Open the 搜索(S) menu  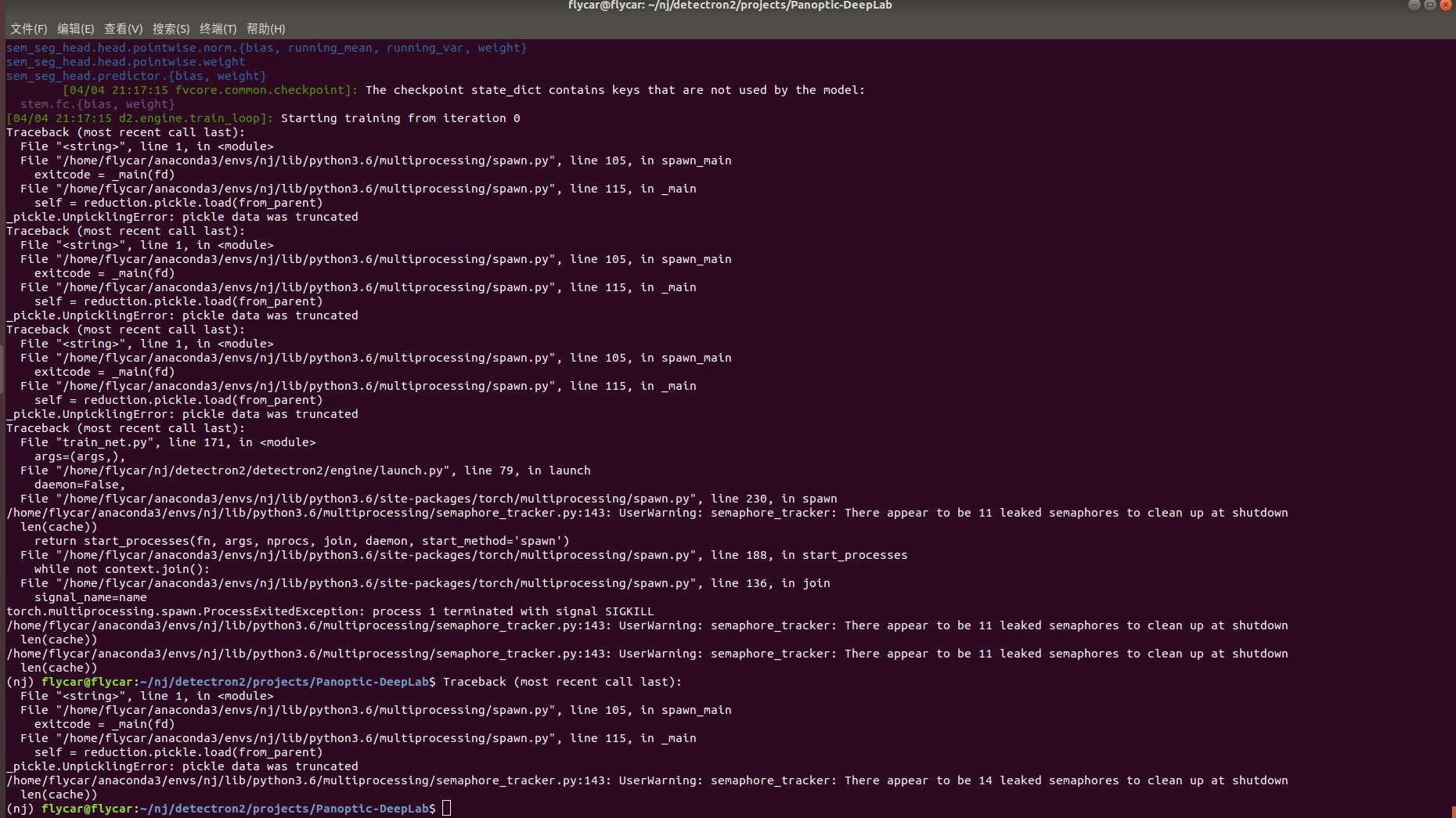[171, 29]
